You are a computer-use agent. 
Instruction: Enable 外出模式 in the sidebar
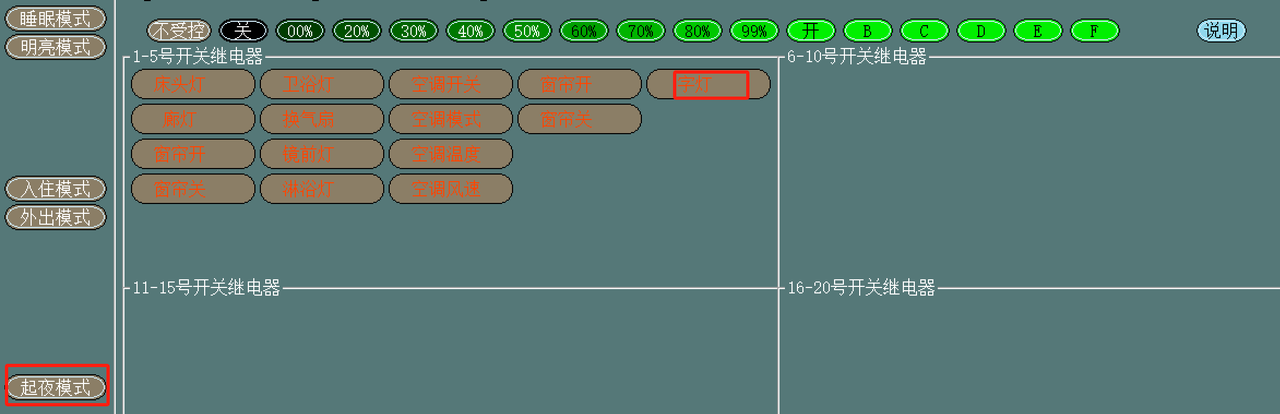click(x=56, y=217)
